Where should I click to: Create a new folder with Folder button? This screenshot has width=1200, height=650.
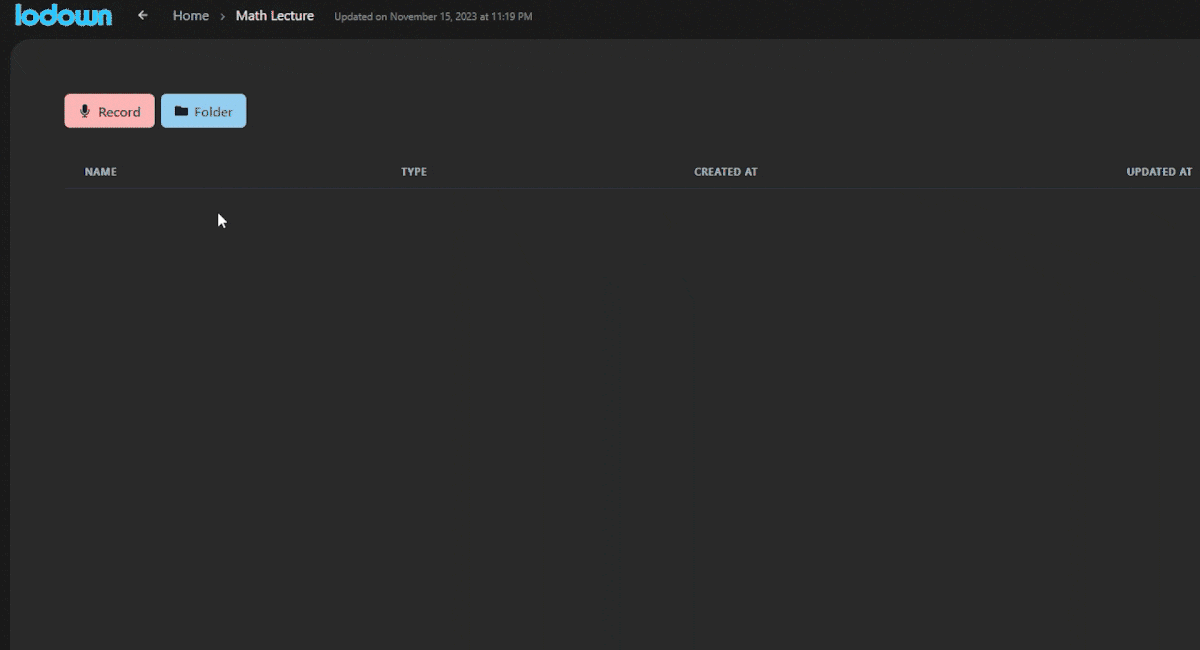pos(204,111)
